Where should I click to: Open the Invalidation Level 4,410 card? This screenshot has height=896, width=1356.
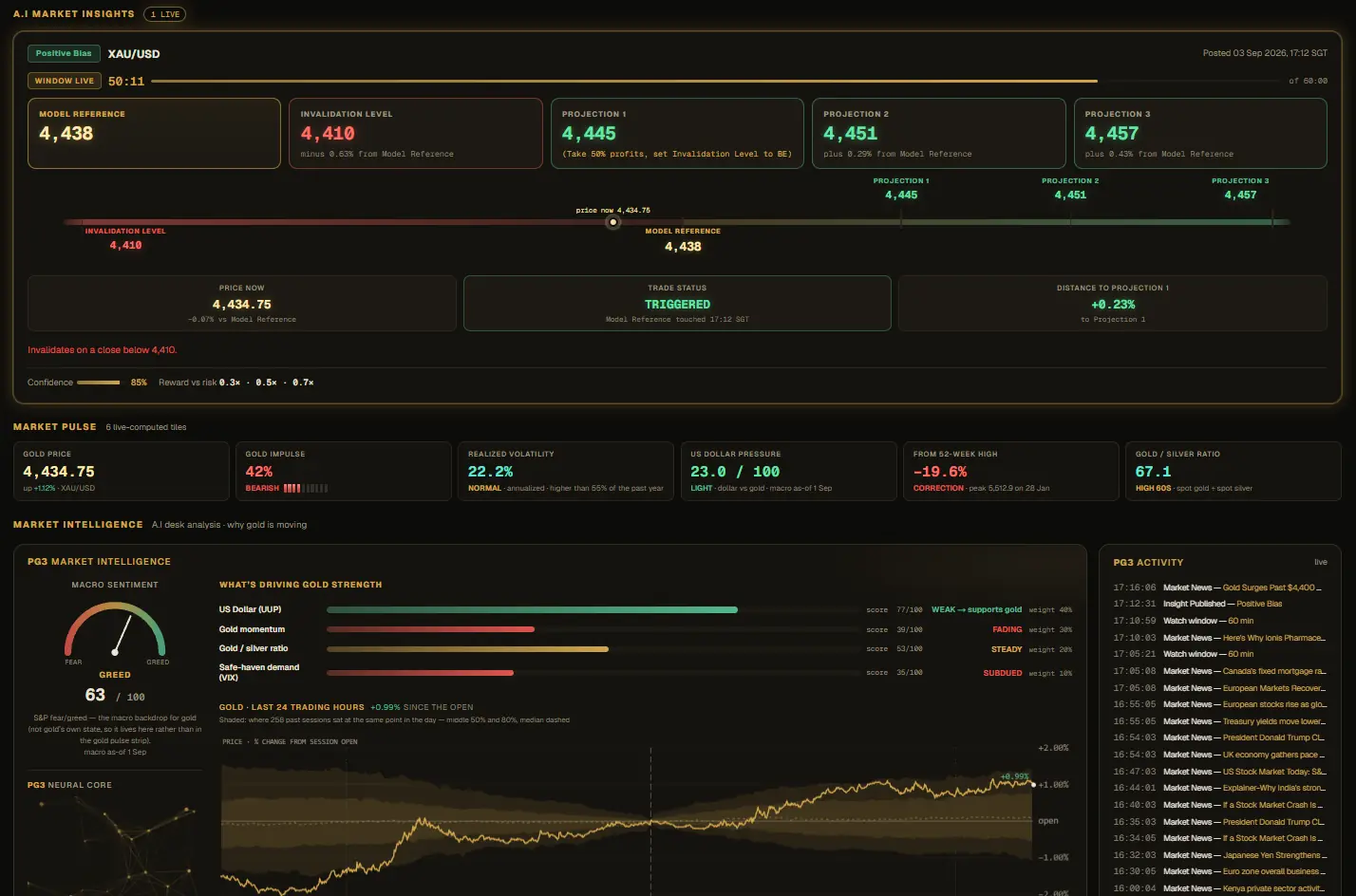(x=416, y=134)
